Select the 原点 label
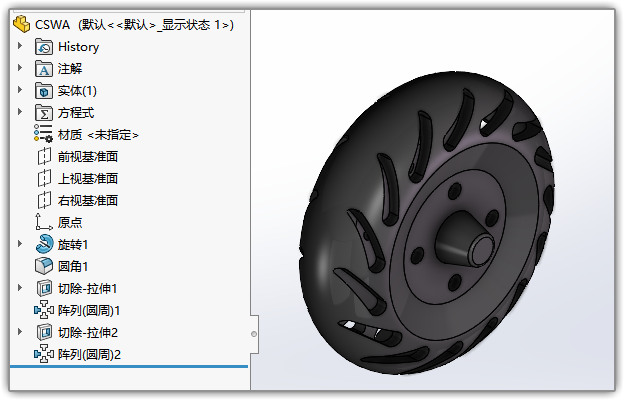 (70, 222)
